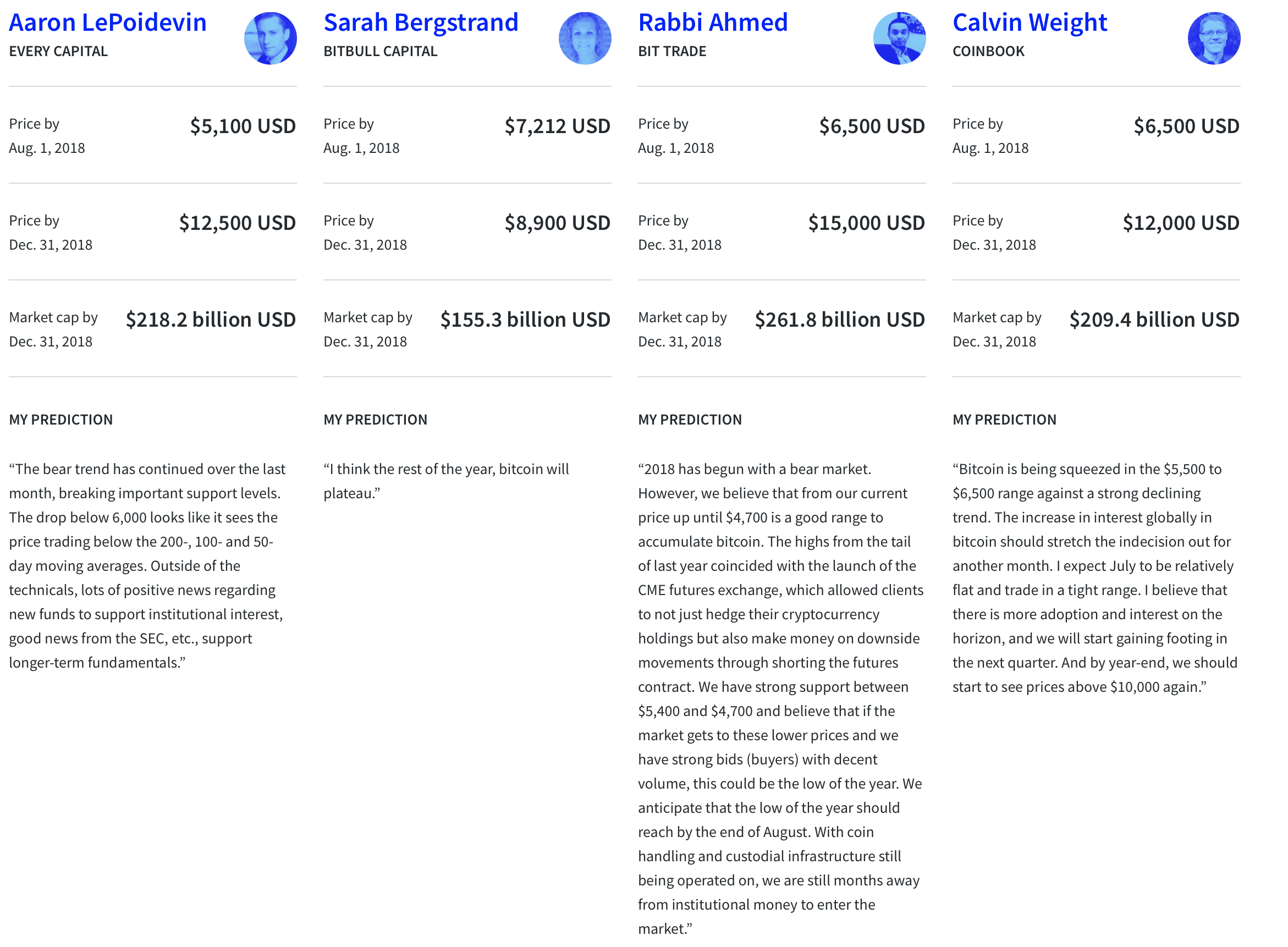Click the EVERY CAPITAL company label

(58, 52)
